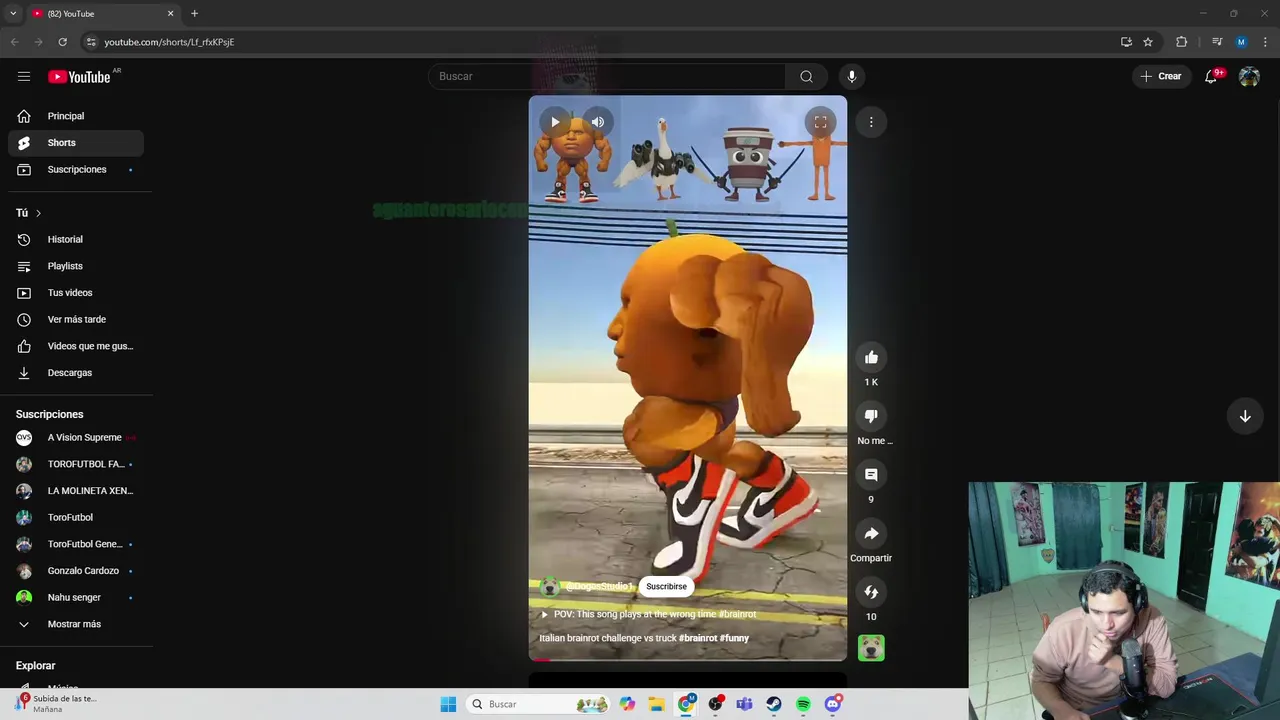The width and height of the screenshot is (1280, 720).
Task: Open ToroFutbol Gene... subscription channel
Action: click(x=76, y=544)
